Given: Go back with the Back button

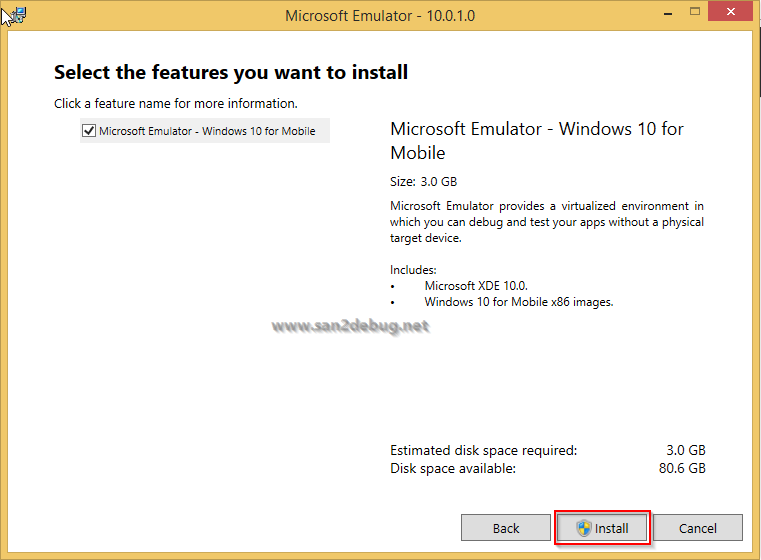Looking at the screenshot, I should coord(506,528).
